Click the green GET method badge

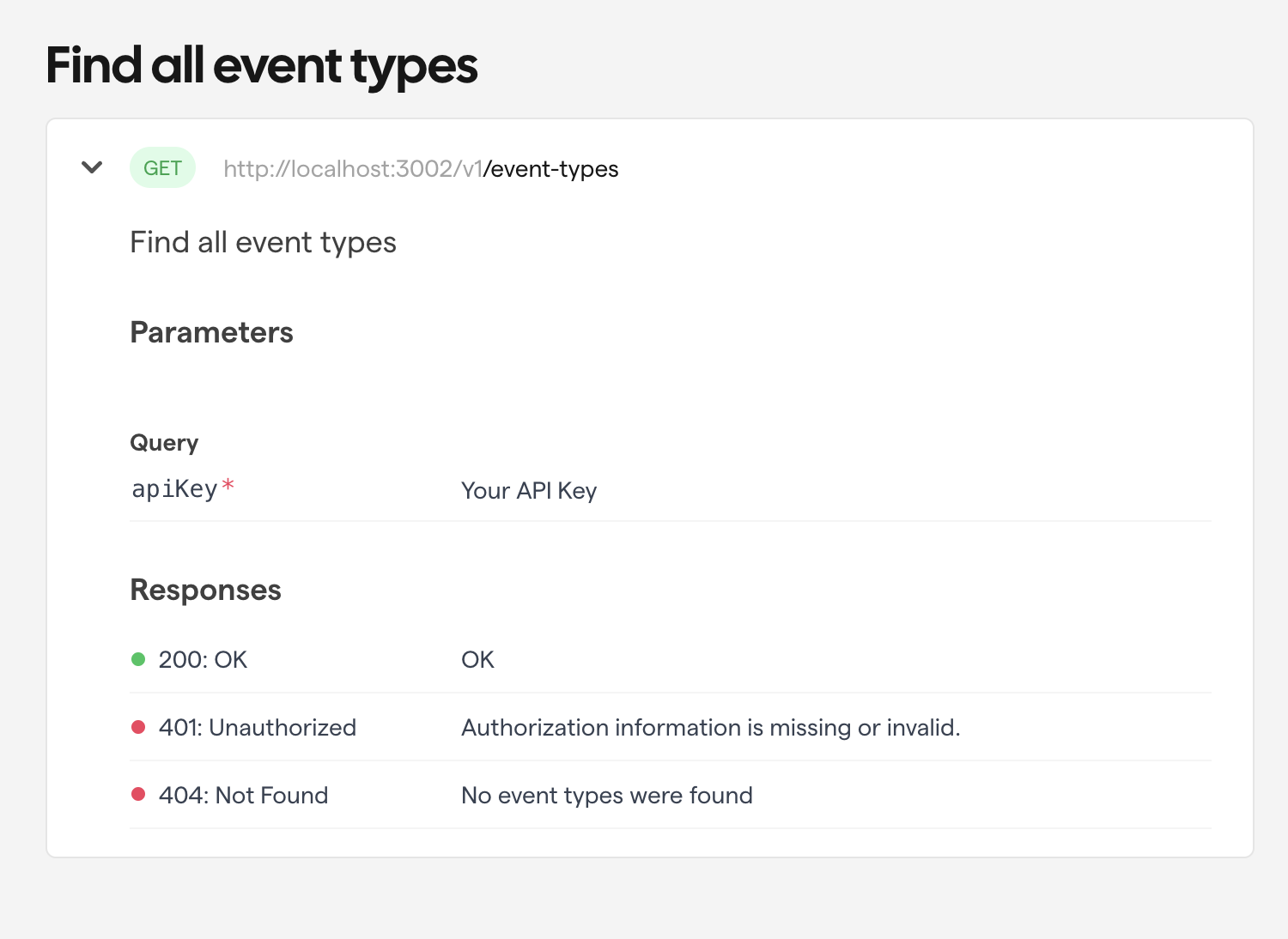162,168
